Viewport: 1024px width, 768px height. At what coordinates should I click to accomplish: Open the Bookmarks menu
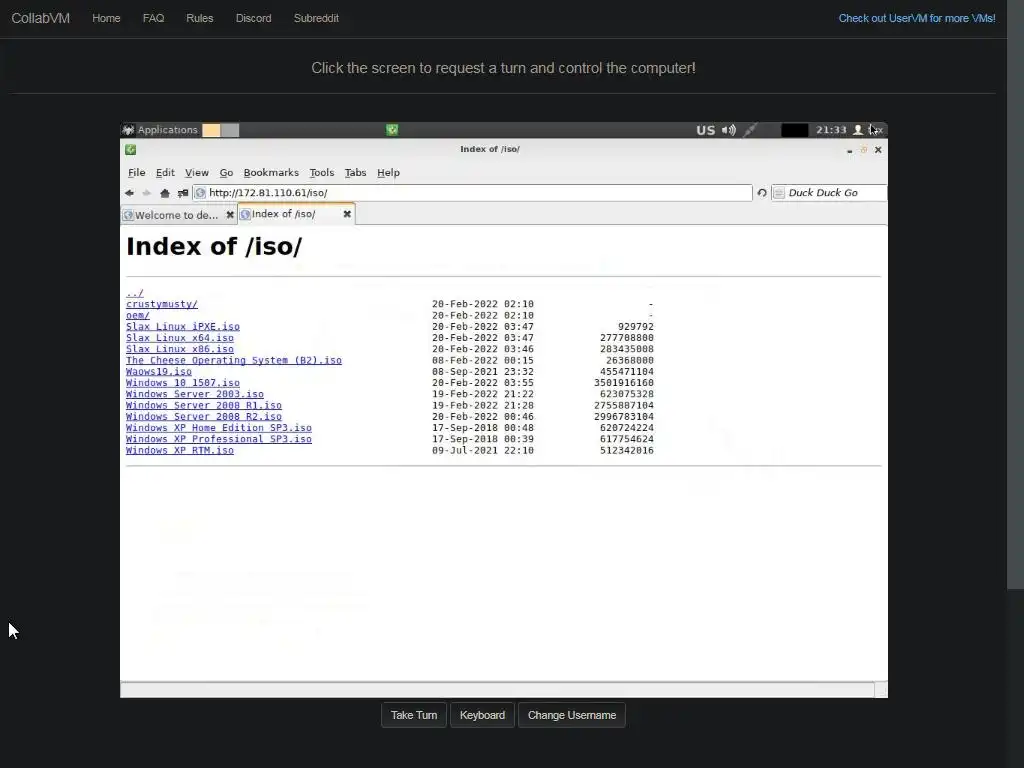tap(271, 172)
